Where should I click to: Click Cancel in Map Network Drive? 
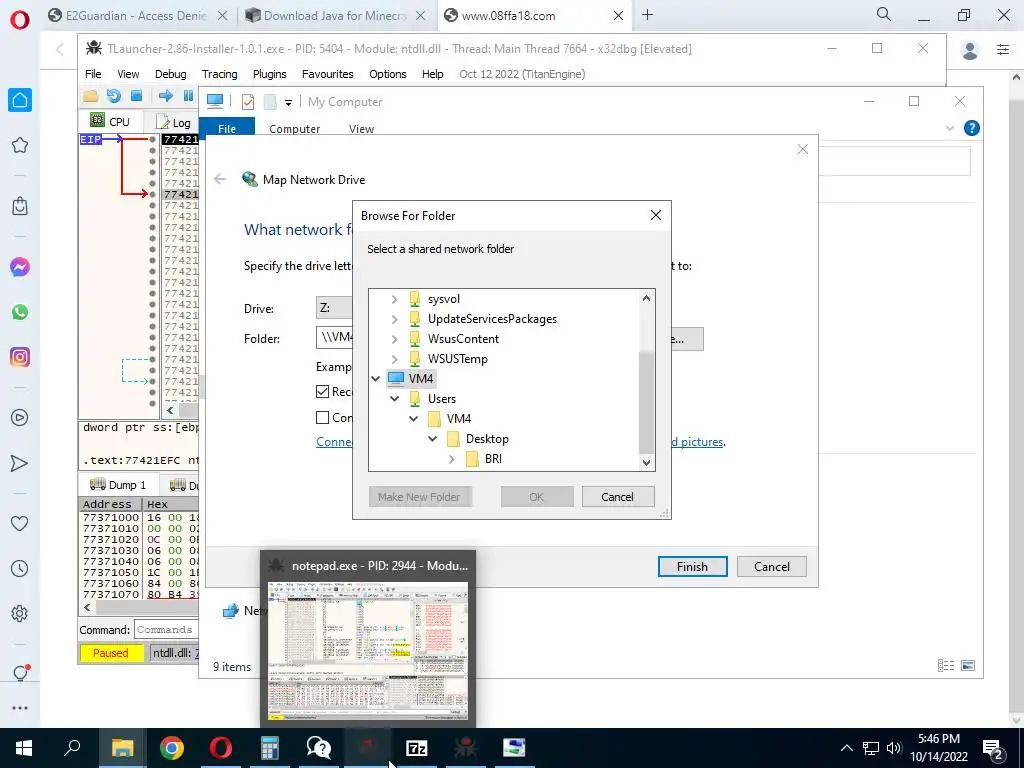point(771,567)
